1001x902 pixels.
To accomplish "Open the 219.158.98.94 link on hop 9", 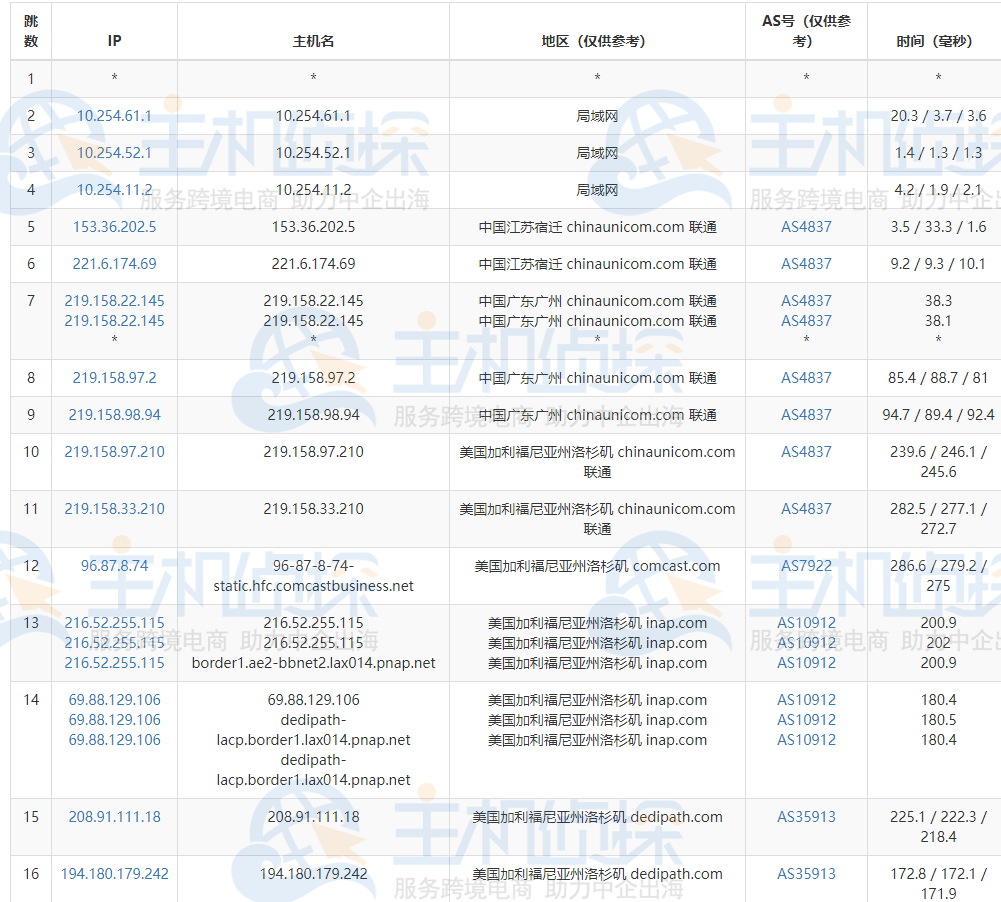I will pyautogui.click(x=114, y=415).
